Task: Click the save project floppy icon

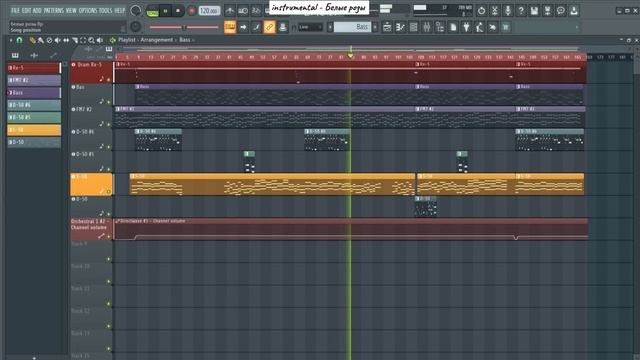Action: [x=534, y=11]
